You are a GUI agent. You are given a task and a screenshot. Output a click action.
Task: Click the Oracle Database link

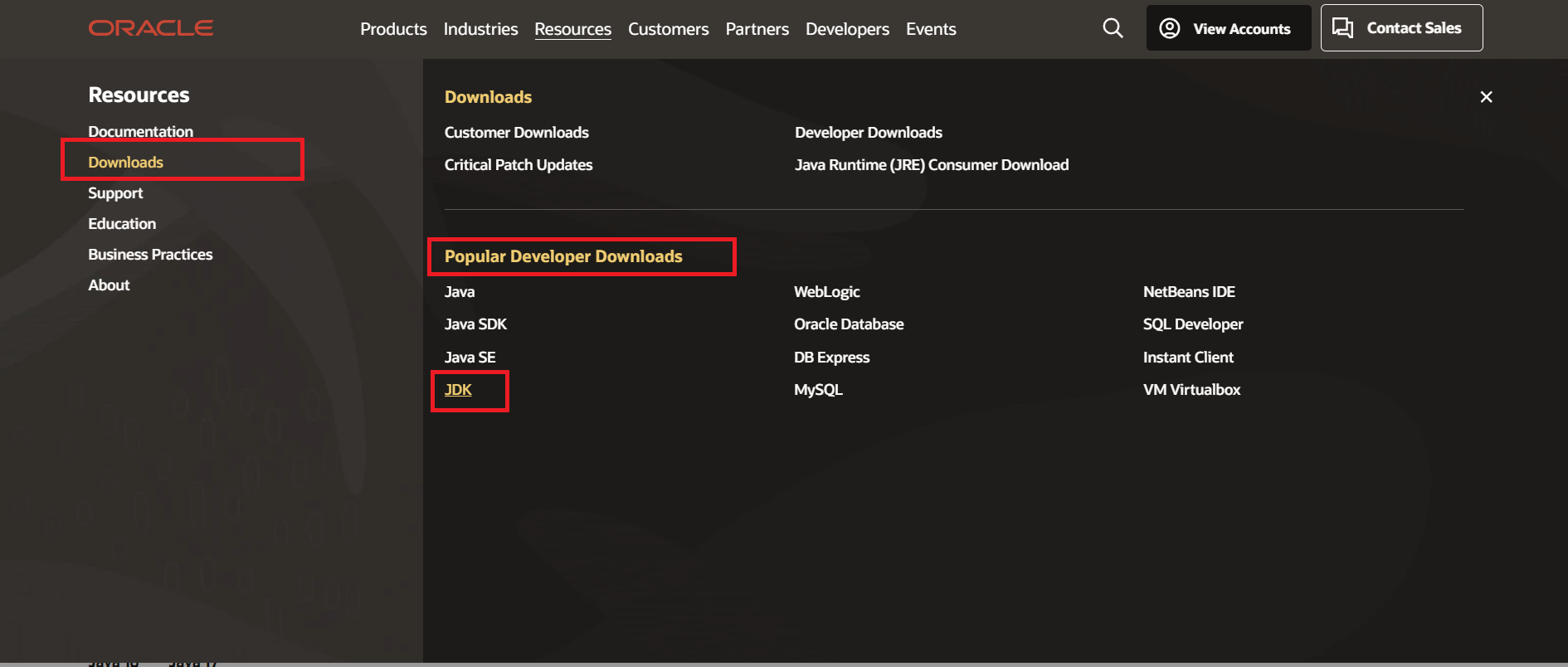[x=849, y=324]
